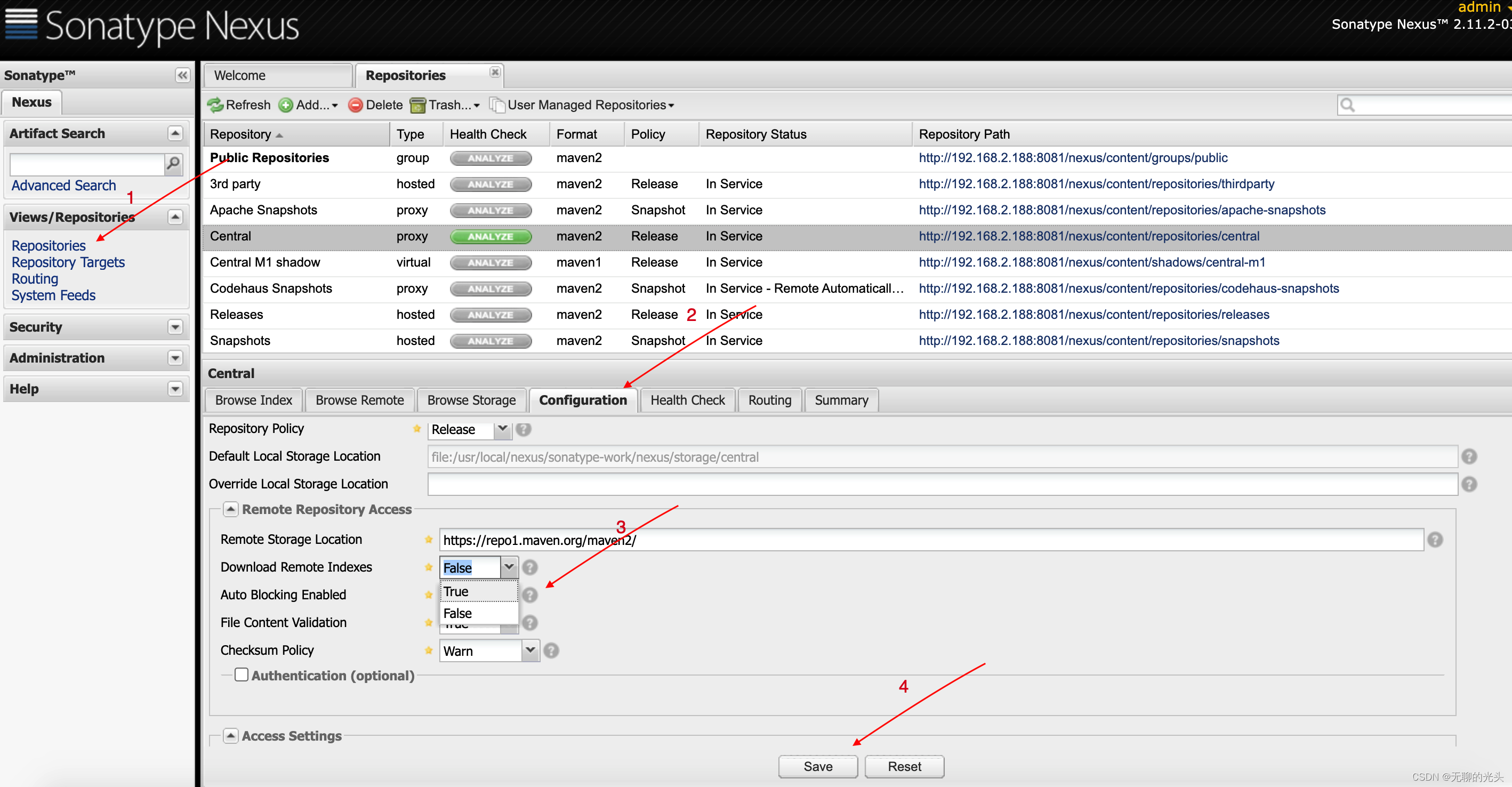Click the Delete repository button
The width and height of the screenshot is (1512, 787).
tap(376, 105)
